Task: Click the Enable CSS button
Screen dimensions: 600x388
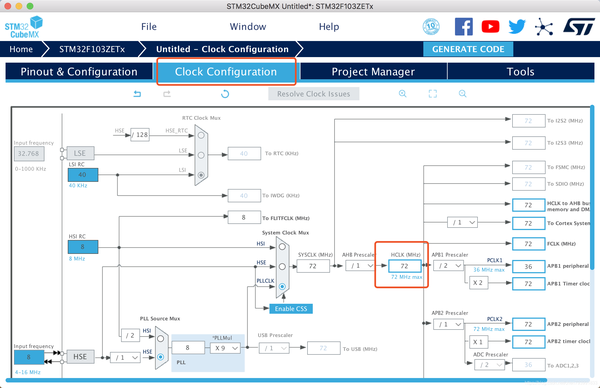Action: coord(291,309)
